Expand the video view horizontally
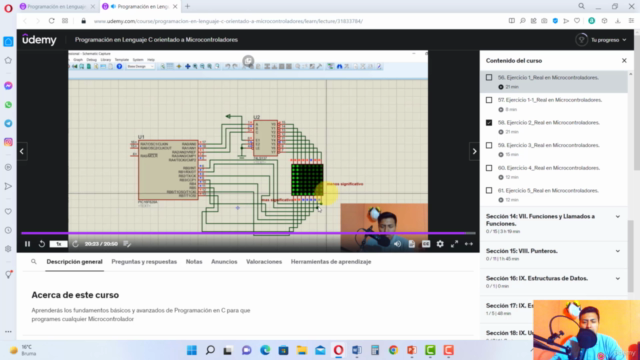 pyautogui.click(x=469, y=244)
